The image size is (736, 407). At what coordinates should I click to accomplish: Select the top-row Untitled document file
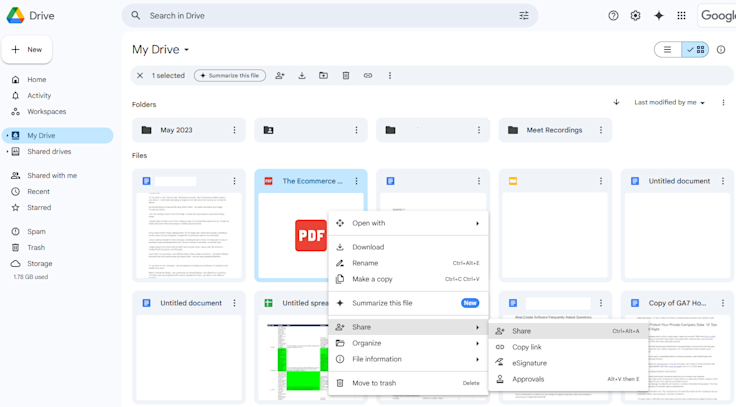coord(677,225)
